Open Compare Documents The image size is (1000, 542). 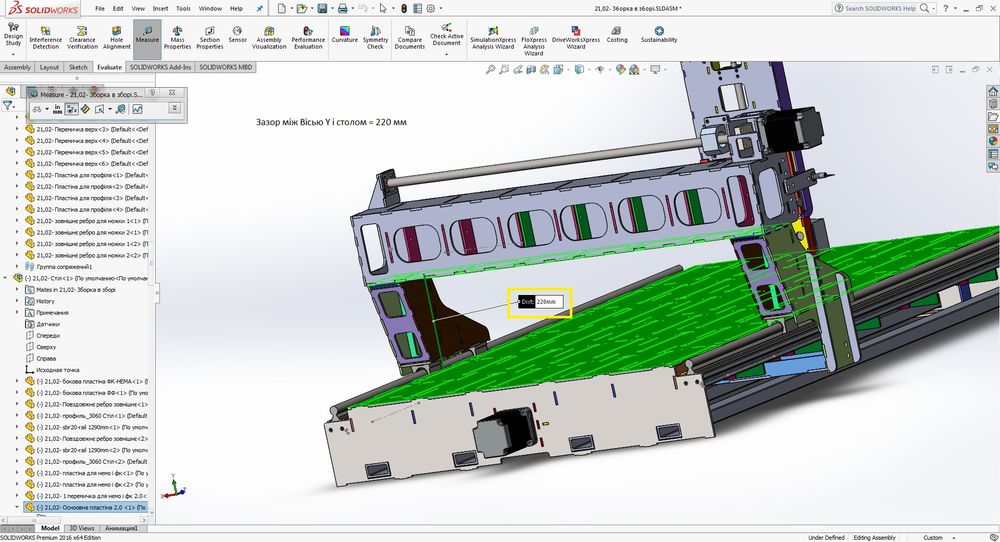(x=409, y=38)
